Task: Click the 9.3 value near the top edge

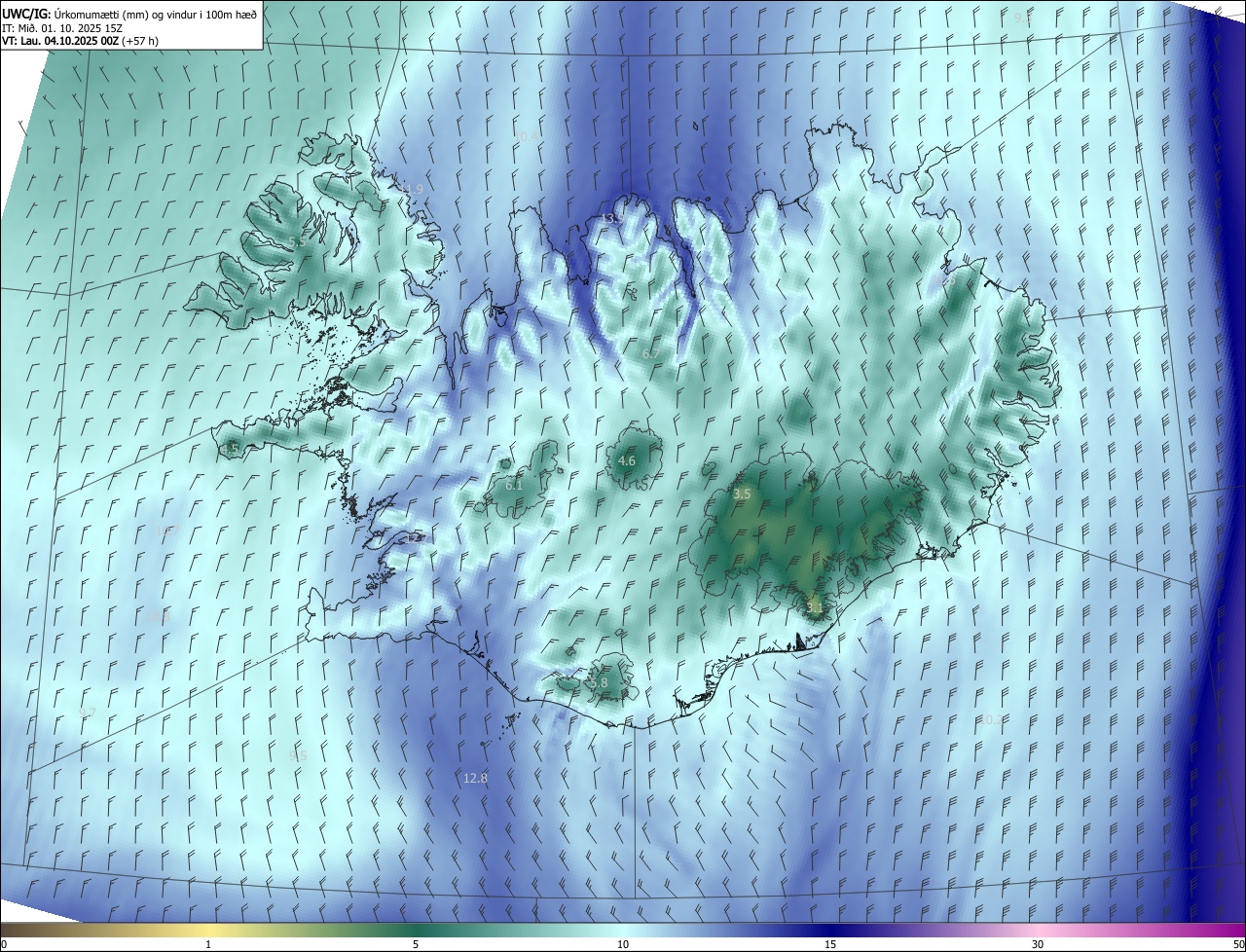Action: tap(1023, 18)
